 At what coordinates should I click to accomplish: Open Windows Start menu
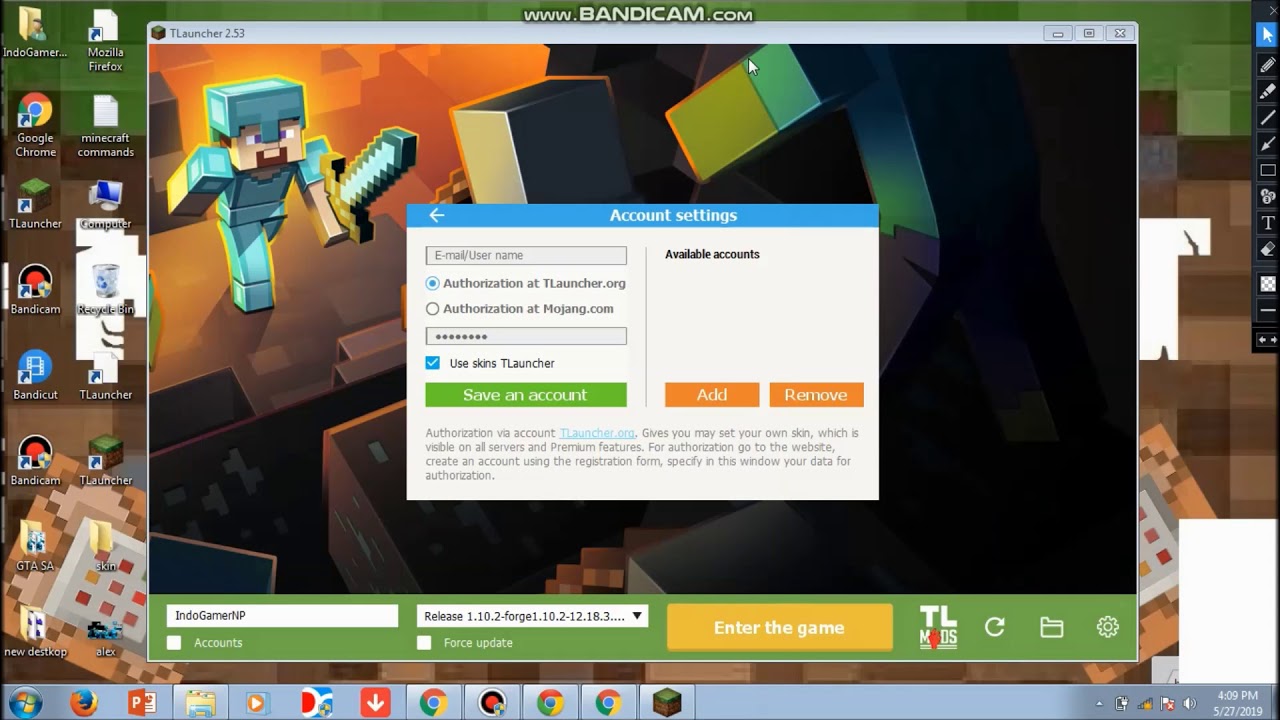point(24,703)
